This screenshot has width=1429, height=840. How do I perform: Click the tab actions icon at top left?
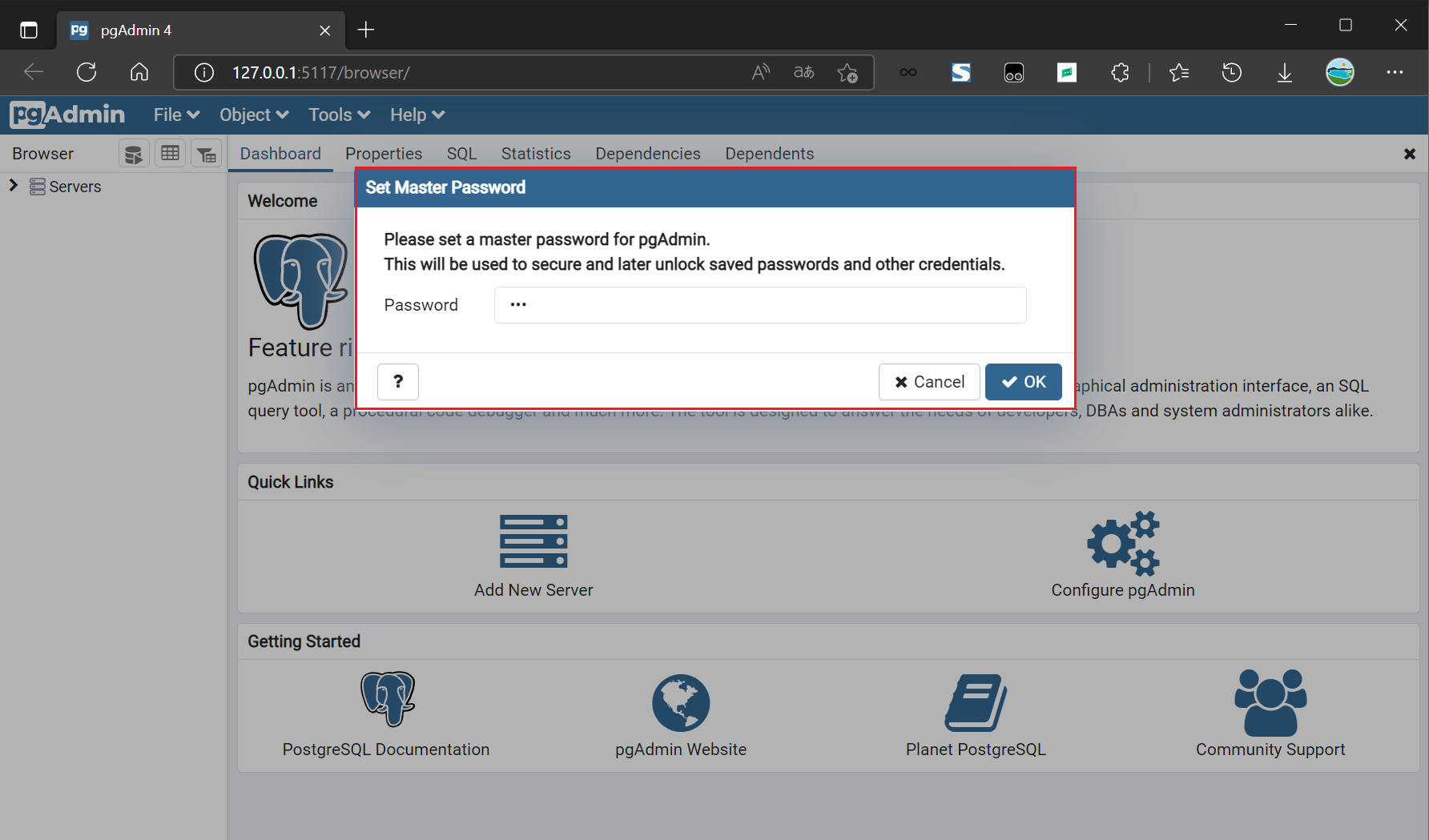(29, 30)
